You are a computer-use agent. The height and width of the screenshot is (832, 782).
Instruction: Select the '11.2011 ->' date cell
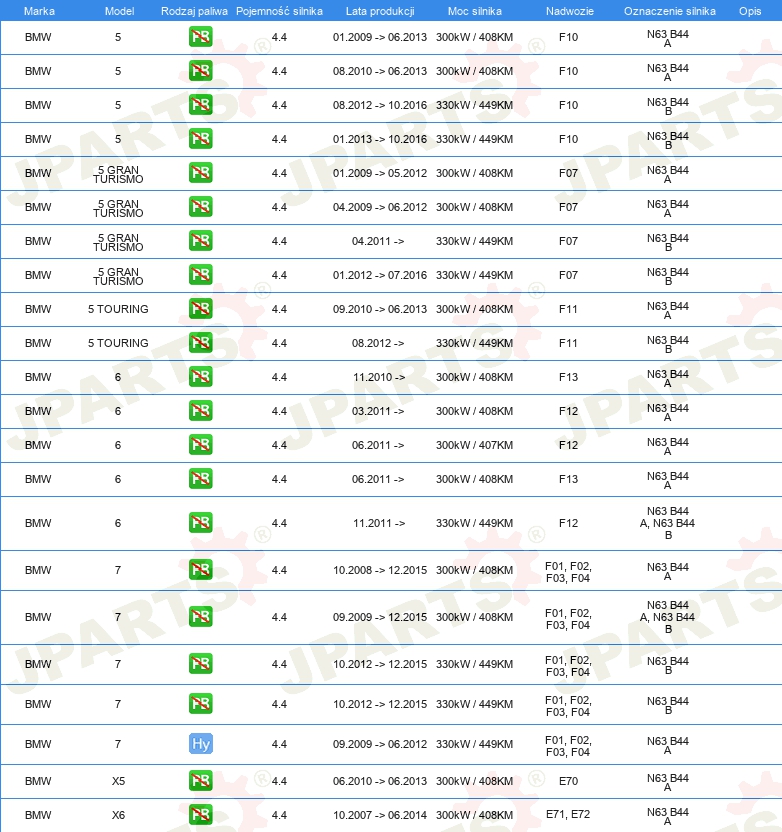coord(379,523)
